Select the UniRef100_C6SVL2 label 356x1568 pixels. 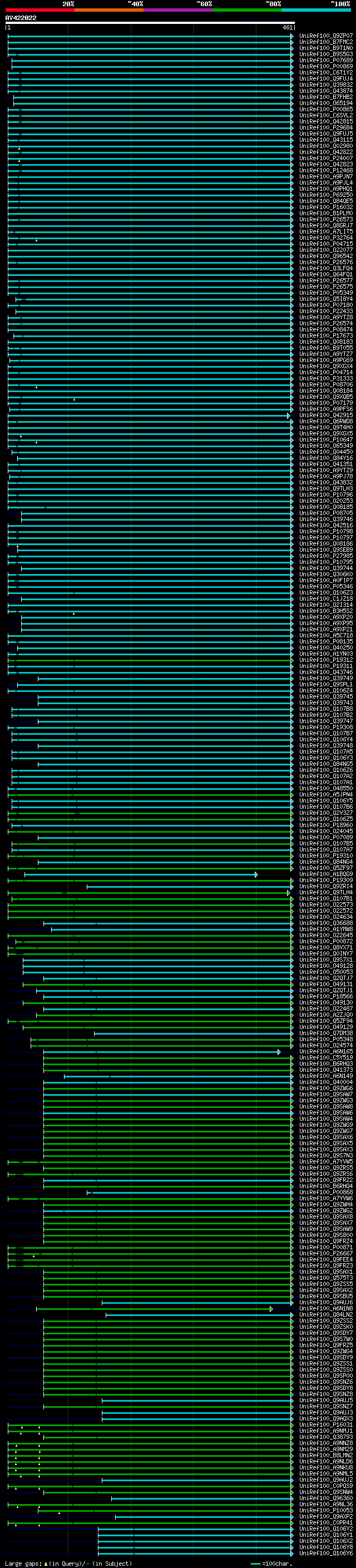(x=325, y=115)
